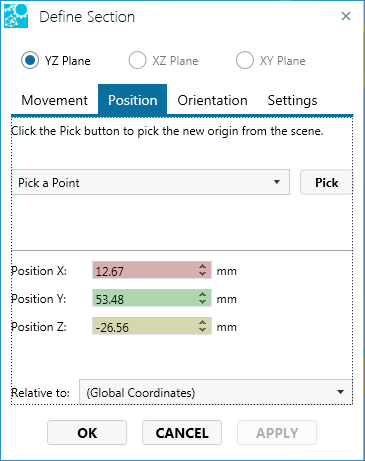This screenshot has height=461, width=365.
Task: Select the YZ Plane radio button
Action: point(30,61)
